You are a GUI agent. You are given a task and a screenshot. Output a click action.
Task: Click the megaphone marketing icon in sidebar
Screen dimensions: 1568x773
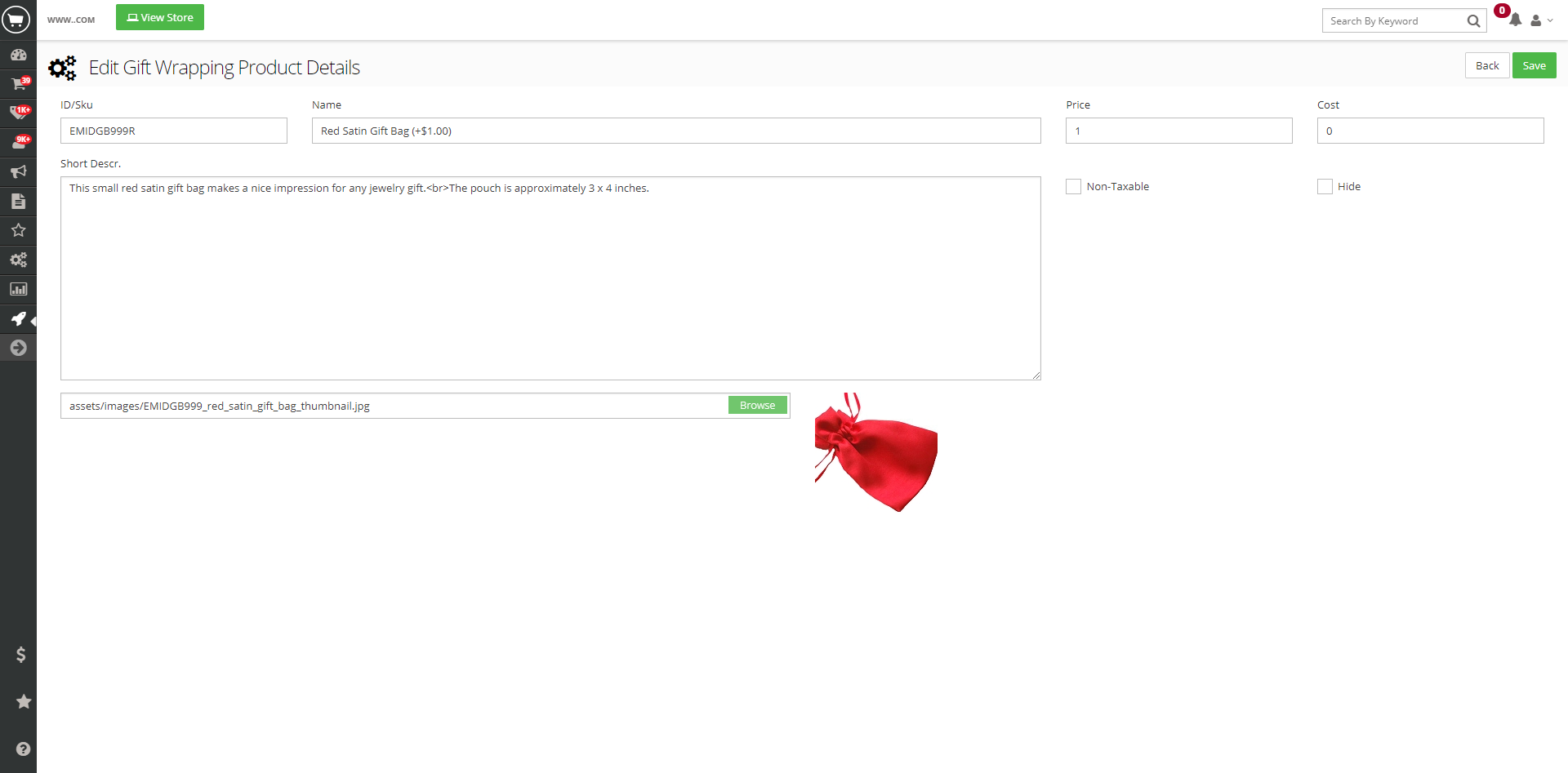tap(18, 171)
